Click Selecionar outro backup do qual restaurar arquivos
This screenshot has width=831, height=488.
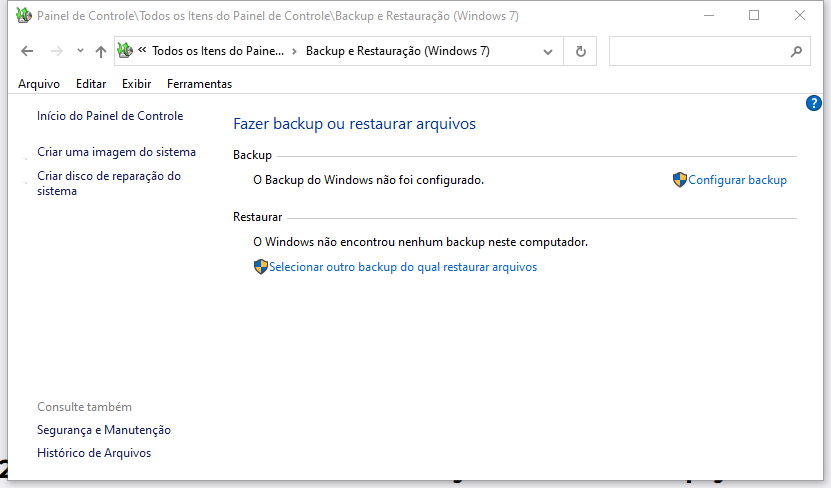pyautogui.click(x=403, y=267)
